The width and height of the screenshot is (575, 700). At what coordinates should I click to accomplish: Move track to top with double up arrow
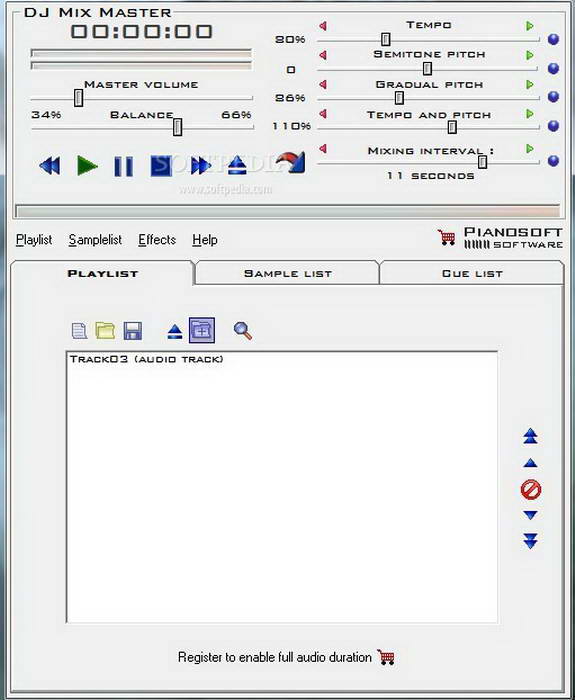coord(530,436)
